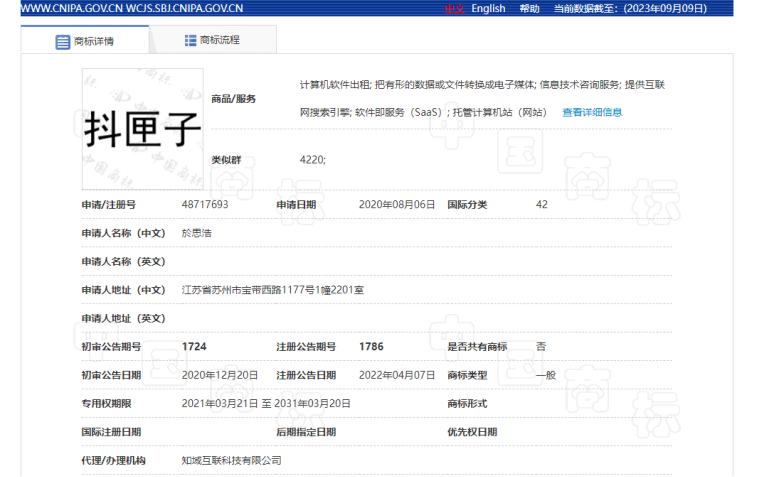Click the applicant name 於思浩

pos(196,232)
